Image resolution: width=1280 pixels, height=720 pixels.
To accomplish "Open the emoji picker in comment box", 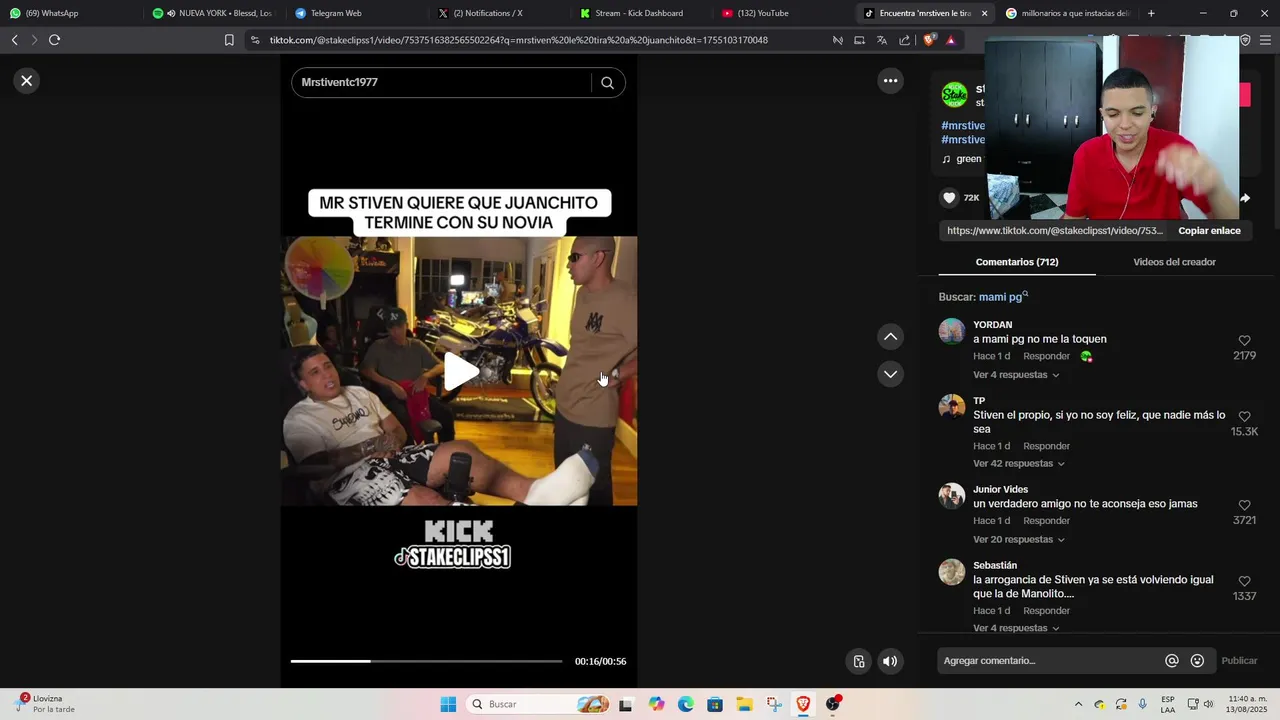I will [x=1197, y=661].
